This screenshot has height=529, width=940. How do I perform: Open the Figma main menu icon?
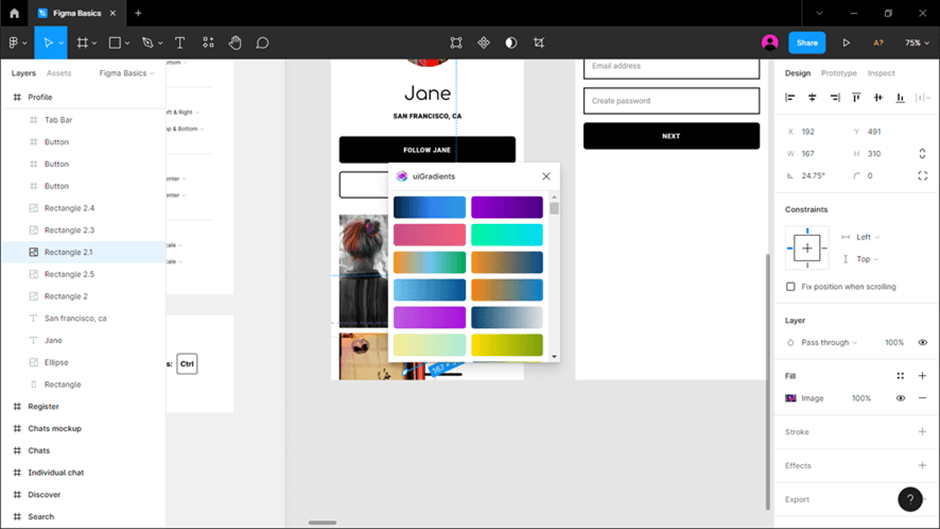(x=13, y=43)
